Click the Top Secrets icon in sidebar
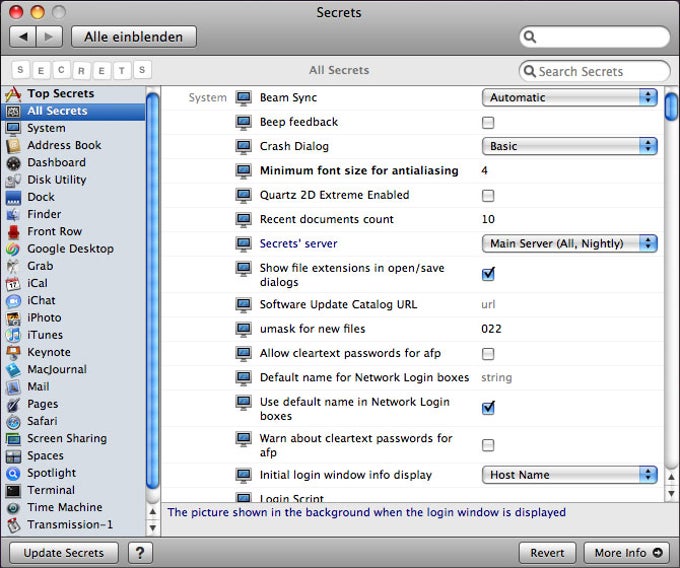This screenshot has width=680, height=568. tap(13, 93)
